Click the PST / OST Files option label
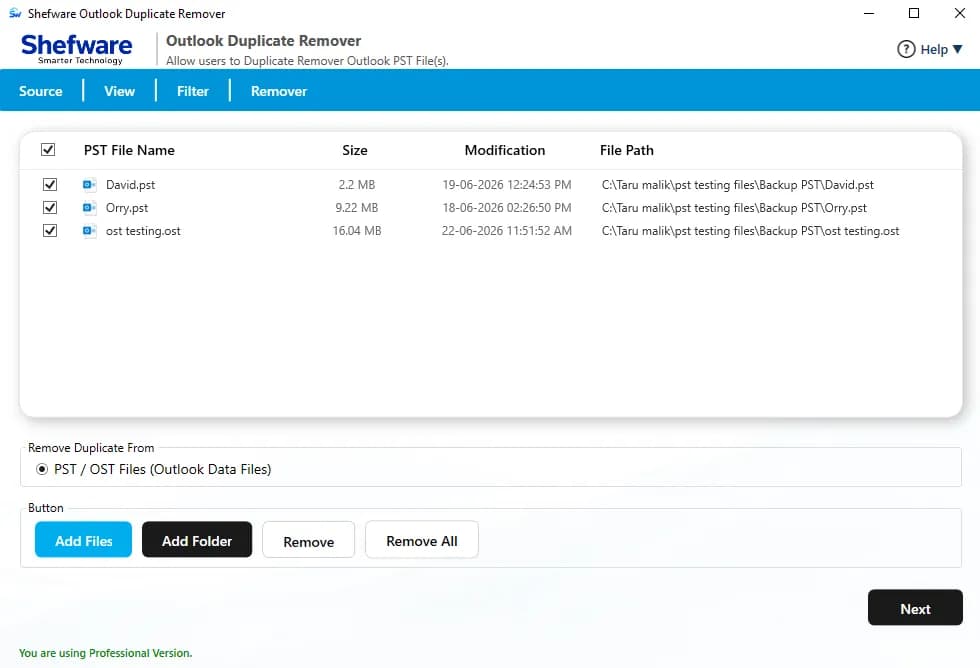Image resolution: width=980 pixels, height=668 pixels. pyautogui.click(x=162, y=470)
